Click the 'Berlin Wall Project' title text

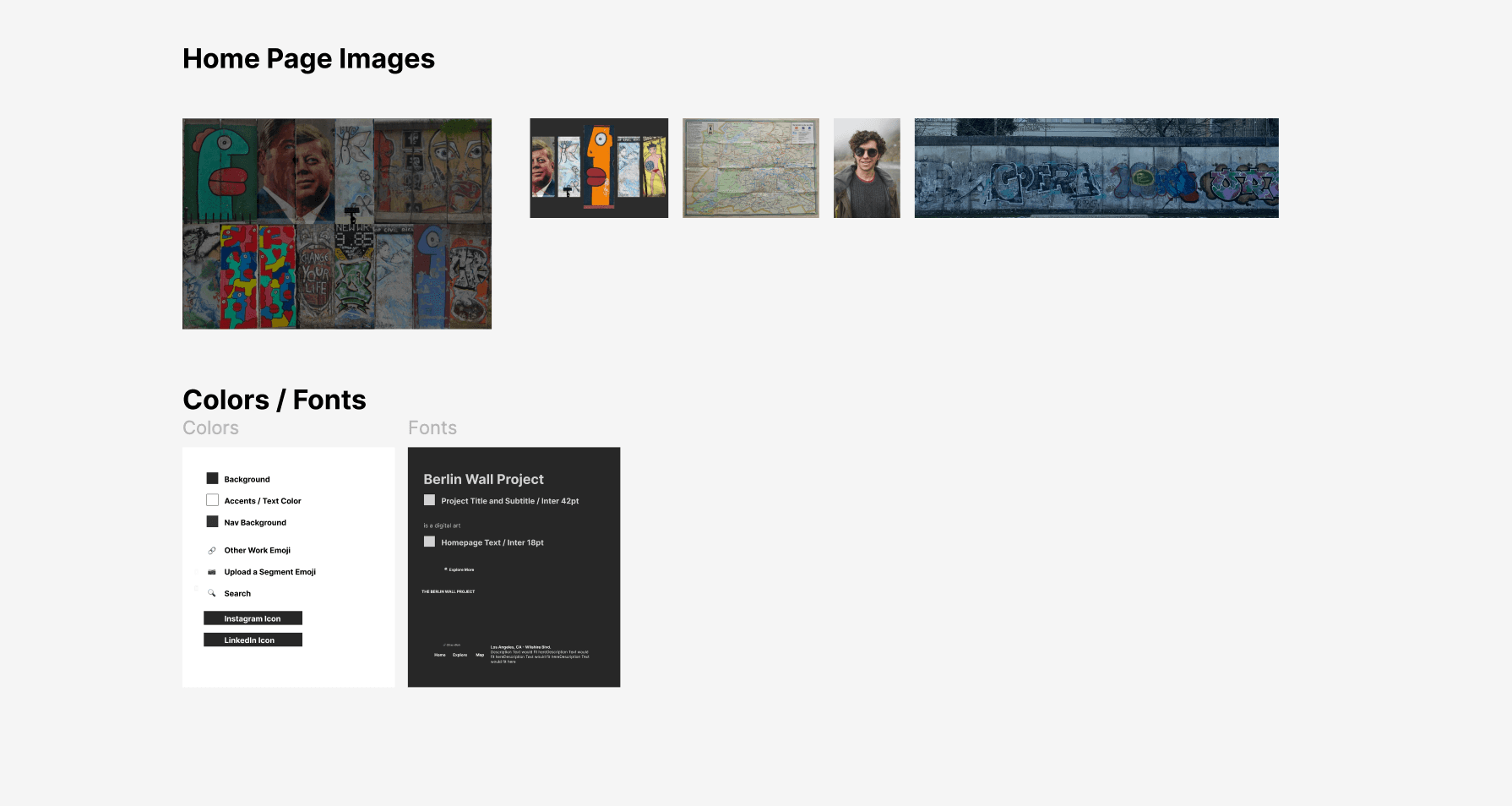[483, 479]
